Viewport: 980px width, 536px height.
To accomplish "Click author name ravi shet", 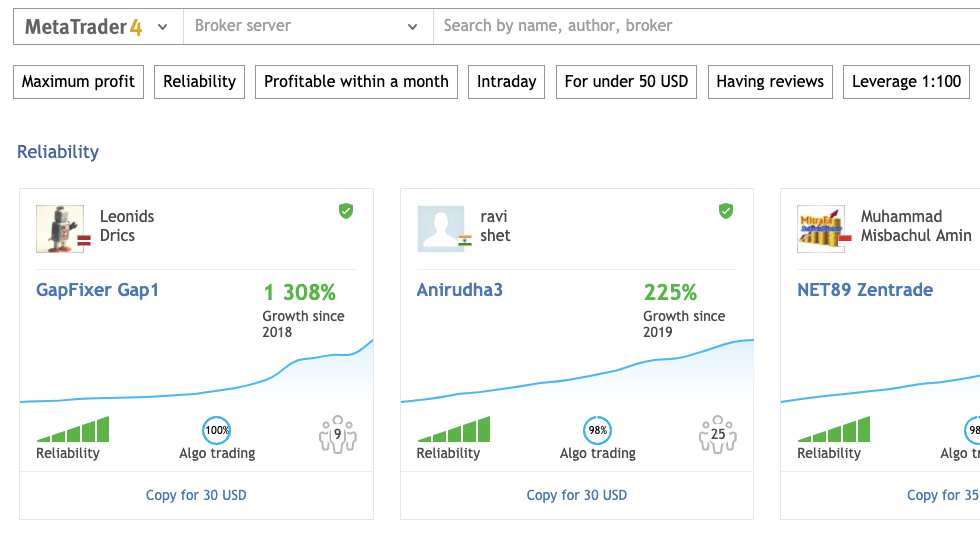I will (x=495, y=226).
